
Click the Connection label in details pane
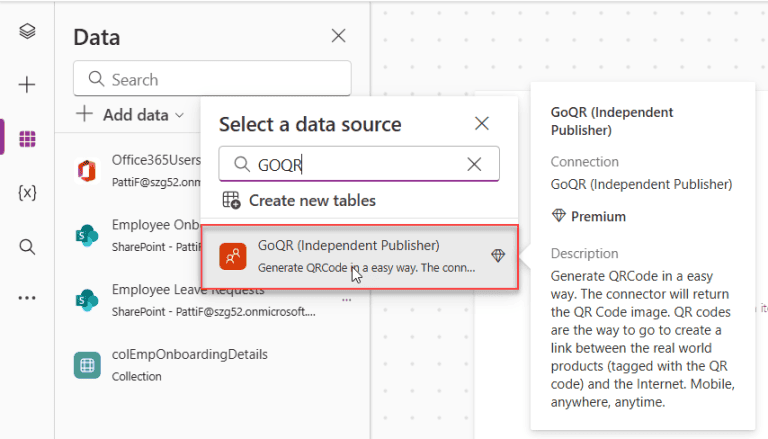[x=584, y=162]
